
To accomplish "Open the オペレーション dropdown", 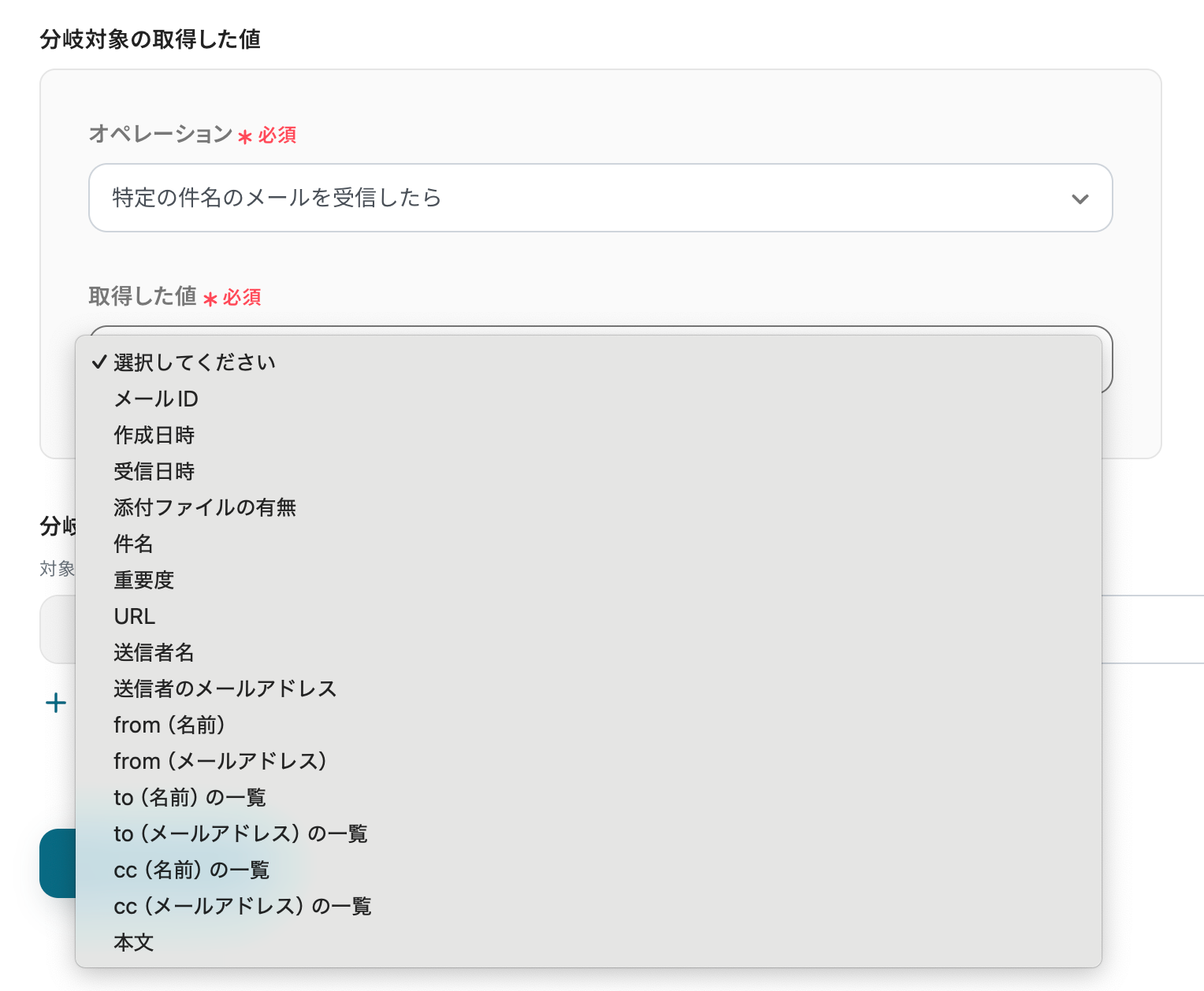I will point(599,198).
